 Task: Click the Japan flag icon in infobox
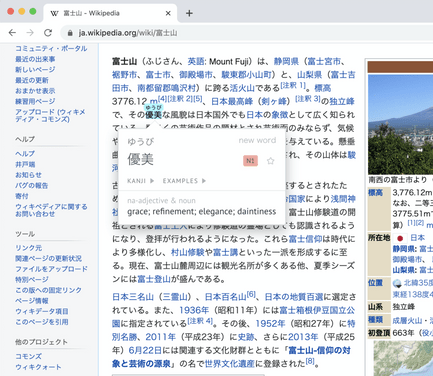pos(400,238)
